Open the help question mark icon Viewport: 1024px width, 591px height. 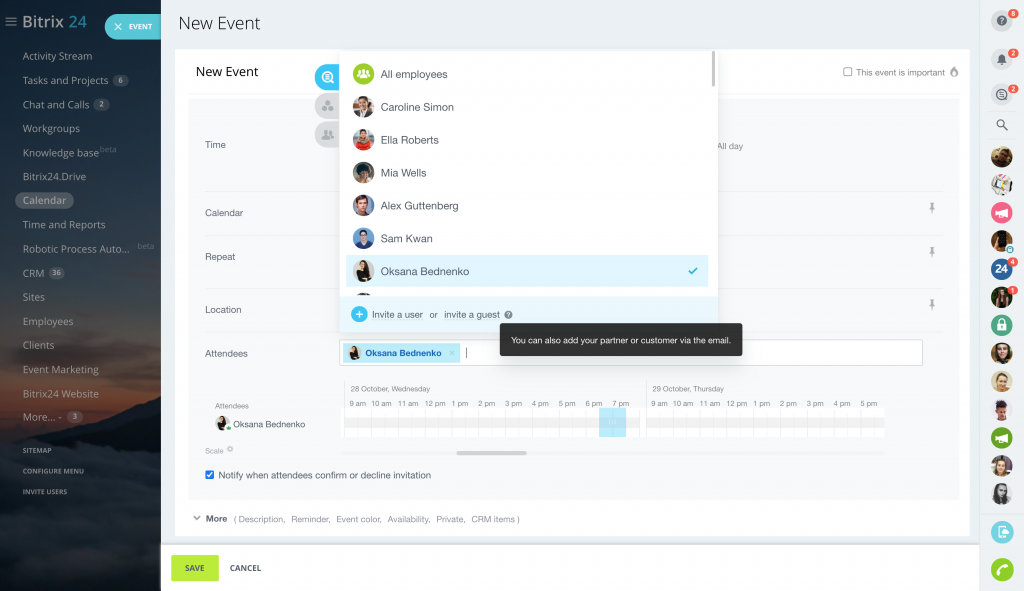(x=1001, y=21)
